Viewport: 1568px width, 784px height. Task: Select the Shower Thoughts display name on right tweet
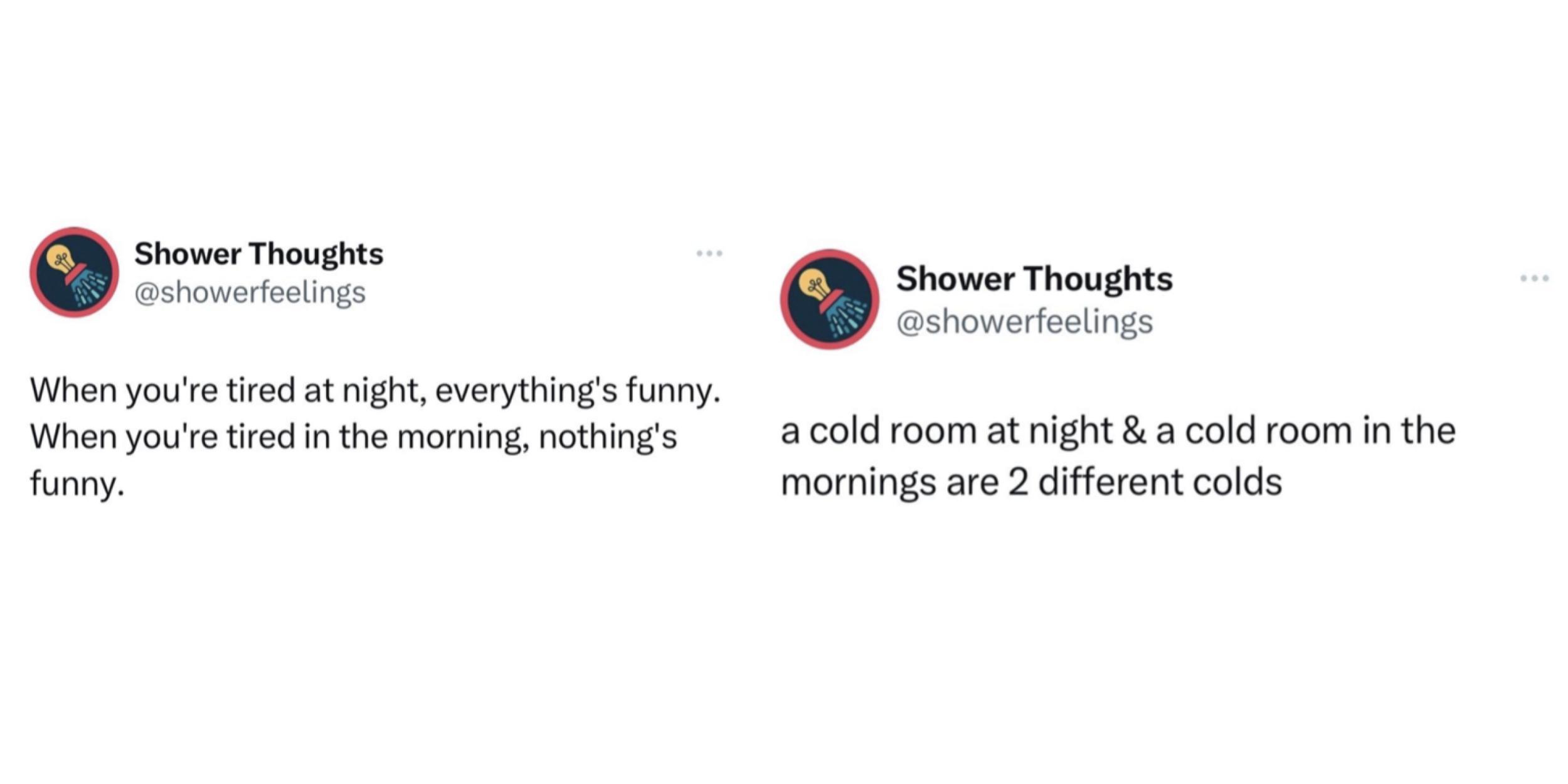click(x=1035, y=280)
